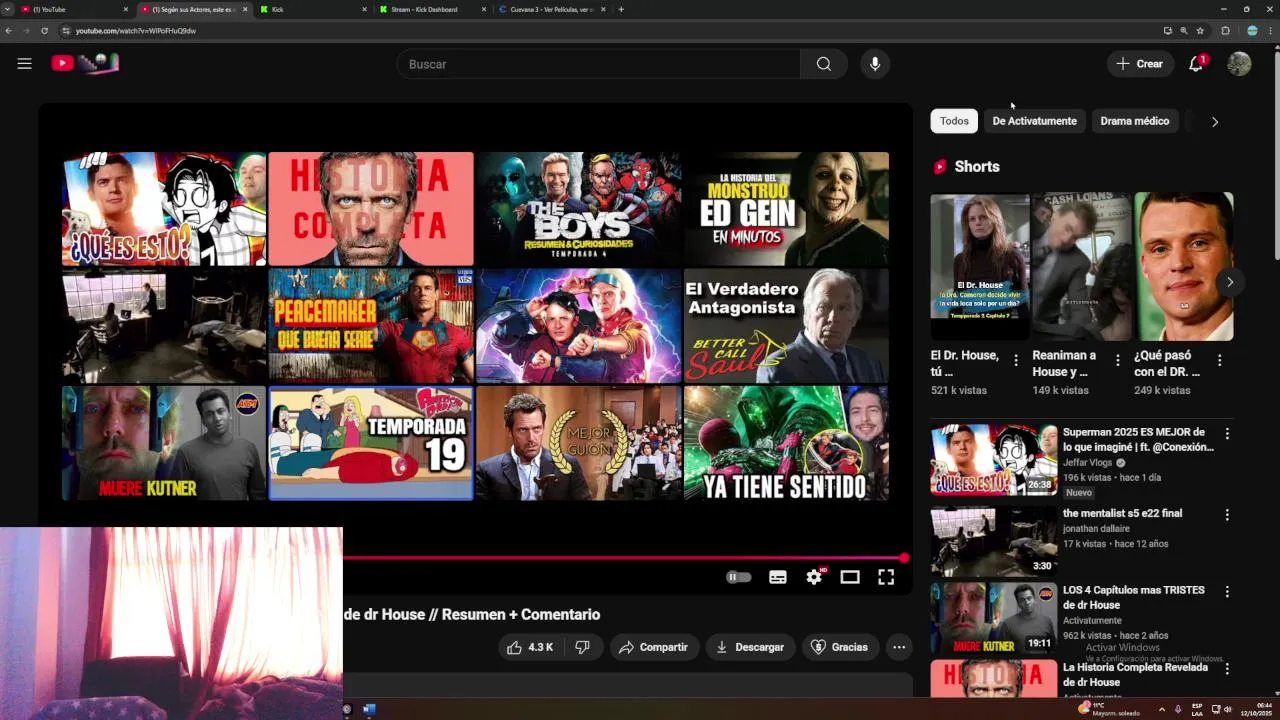Show next Shorts with the arrow
Screen dimensions: 1280x720
[x=1230, y=282]
